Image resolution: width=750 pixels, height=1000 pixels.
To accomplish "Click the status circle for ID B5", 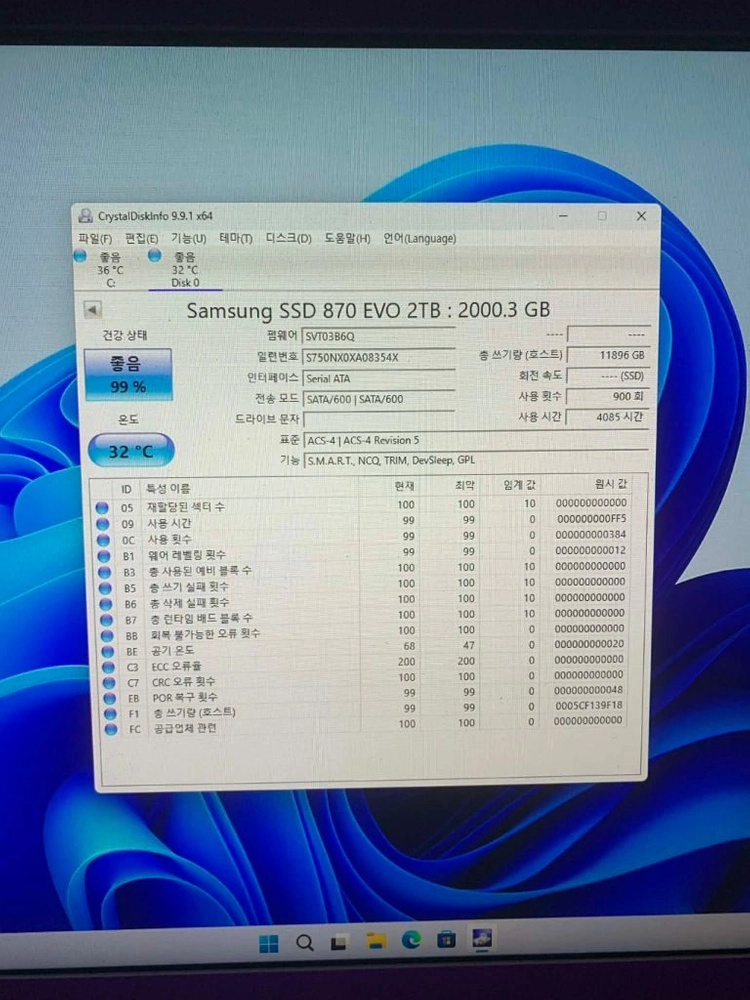I will (105, 588).
